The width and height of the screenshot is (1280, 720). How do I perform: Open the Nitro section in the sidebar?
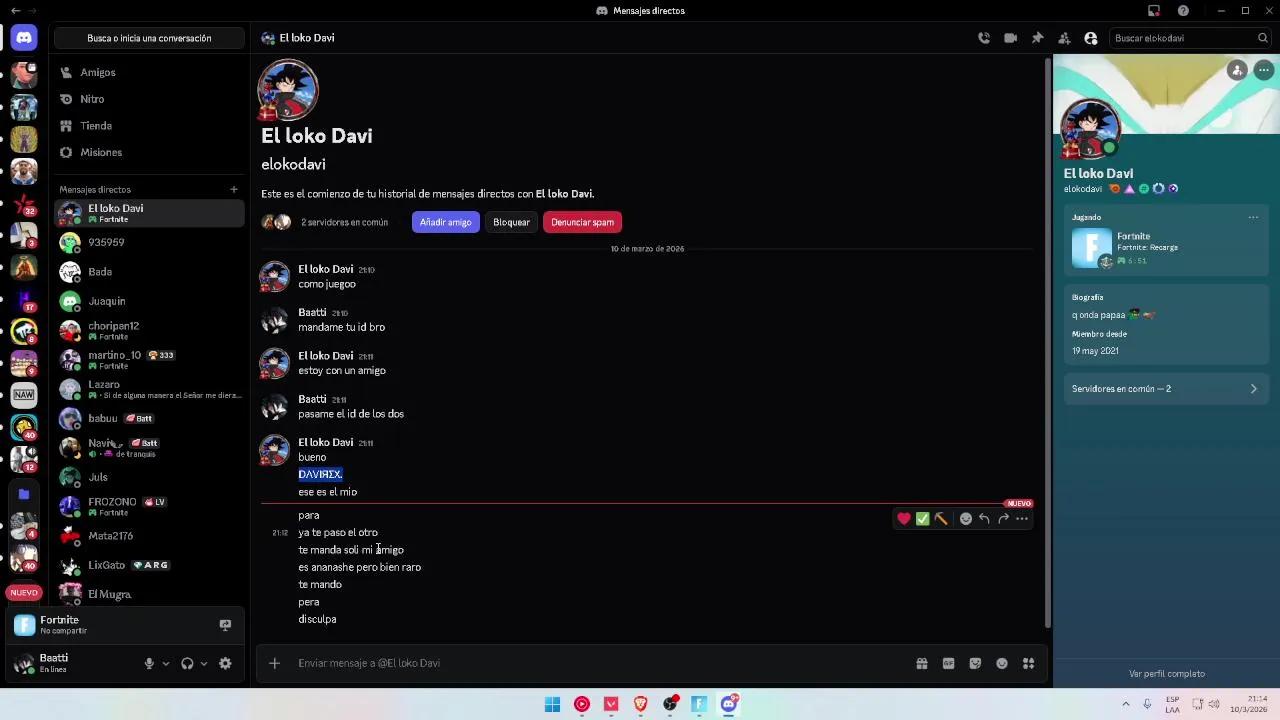92,98
